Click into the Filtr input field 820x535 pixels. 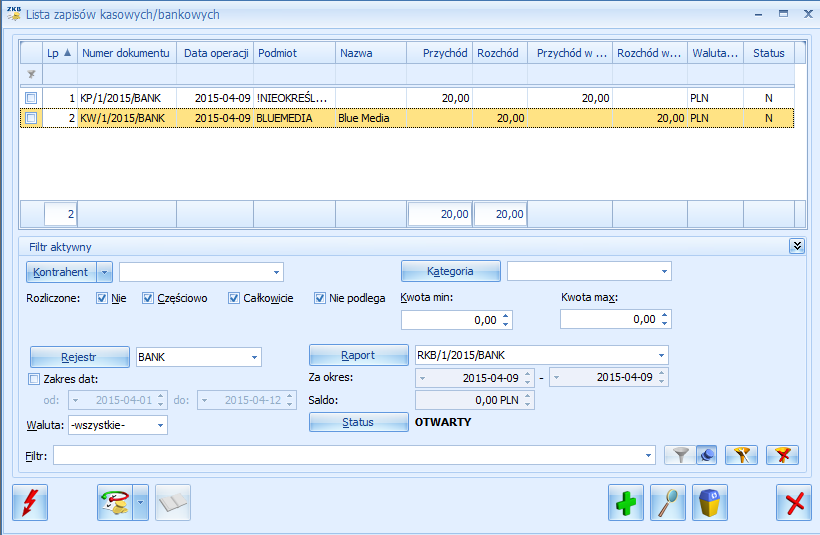click(348, 455)
